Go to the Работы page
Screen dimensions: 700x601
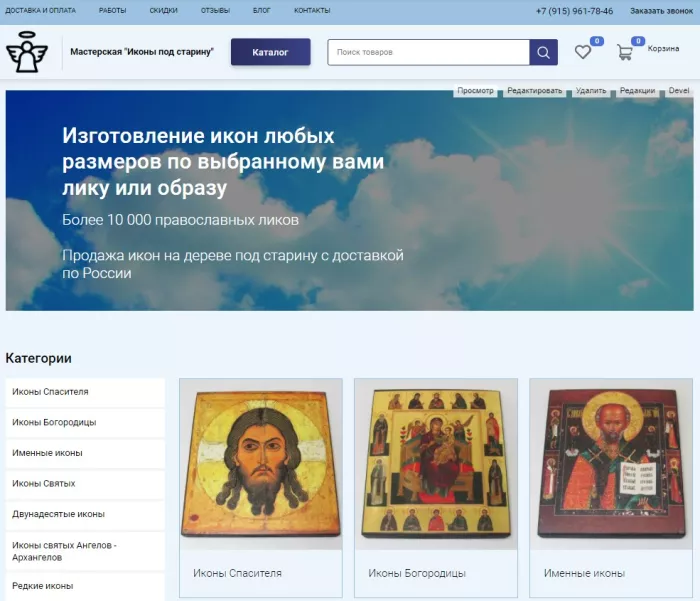[112, 10]
